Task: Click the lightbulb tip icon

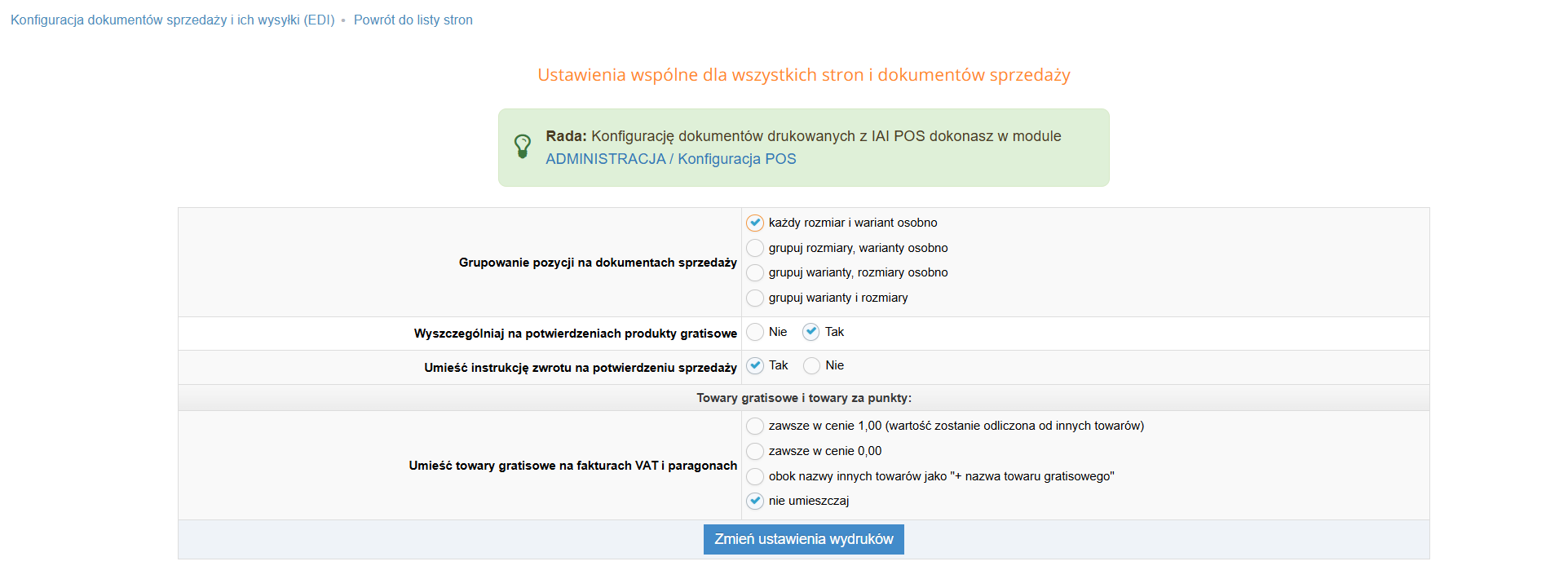Action: pyautogui.click(x=523, y=147)
